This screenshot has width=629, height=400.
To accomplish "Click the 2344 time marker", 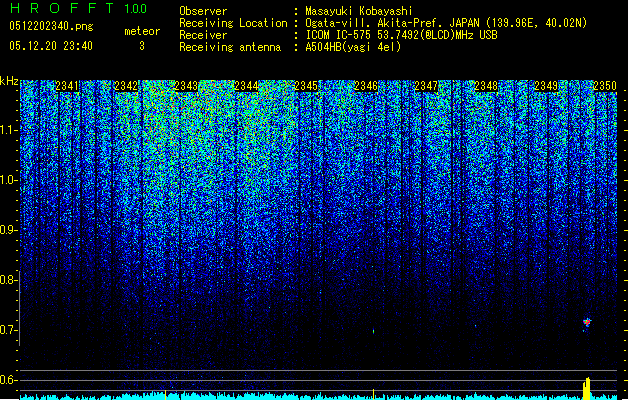I will (x=246, y=86).
